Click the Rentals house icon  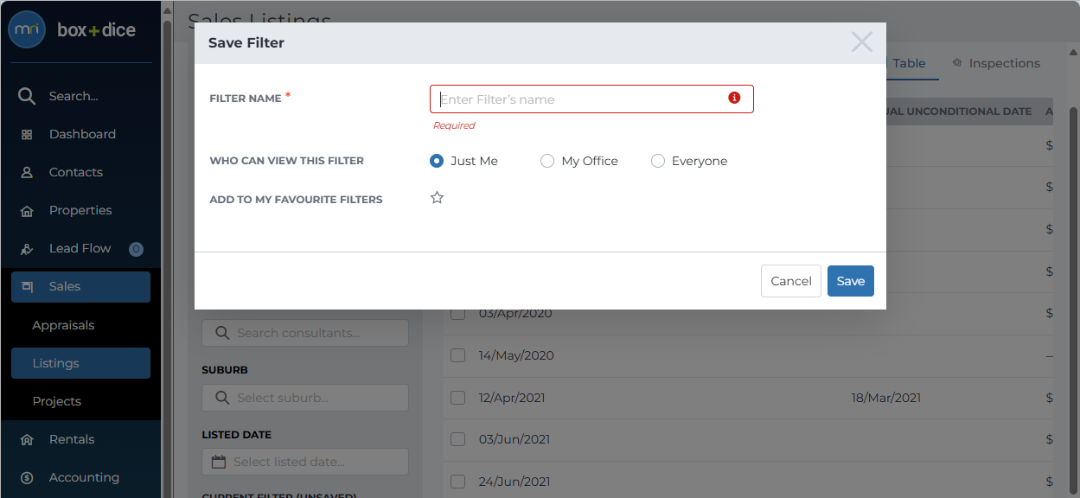tap(27, 439)
